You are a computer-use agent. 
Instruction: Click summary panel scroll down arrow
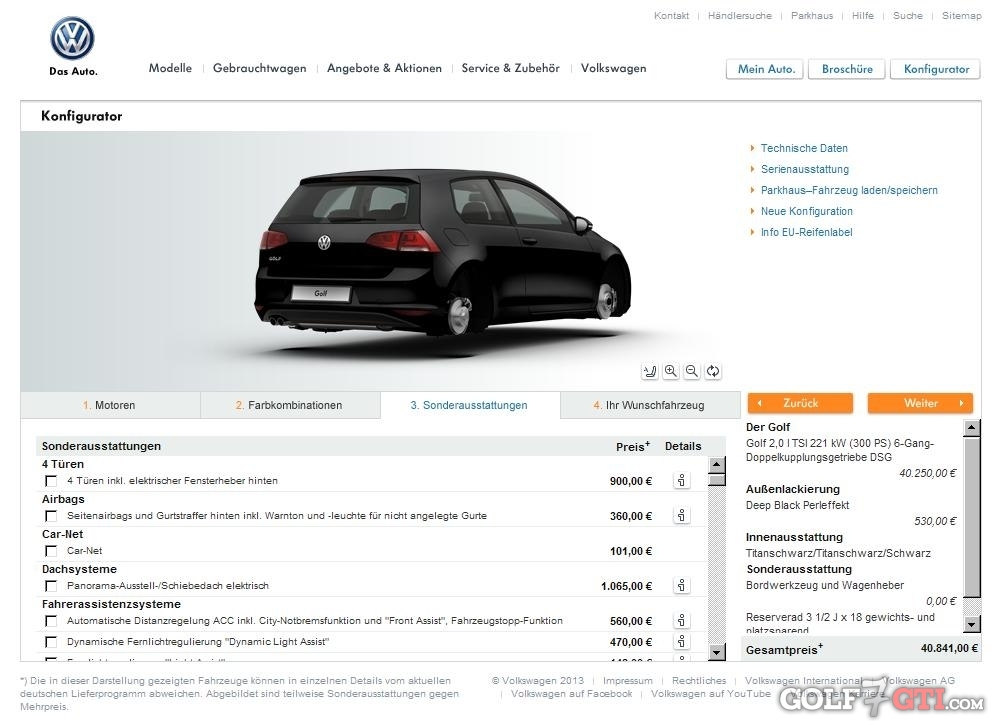pos(972,624)
